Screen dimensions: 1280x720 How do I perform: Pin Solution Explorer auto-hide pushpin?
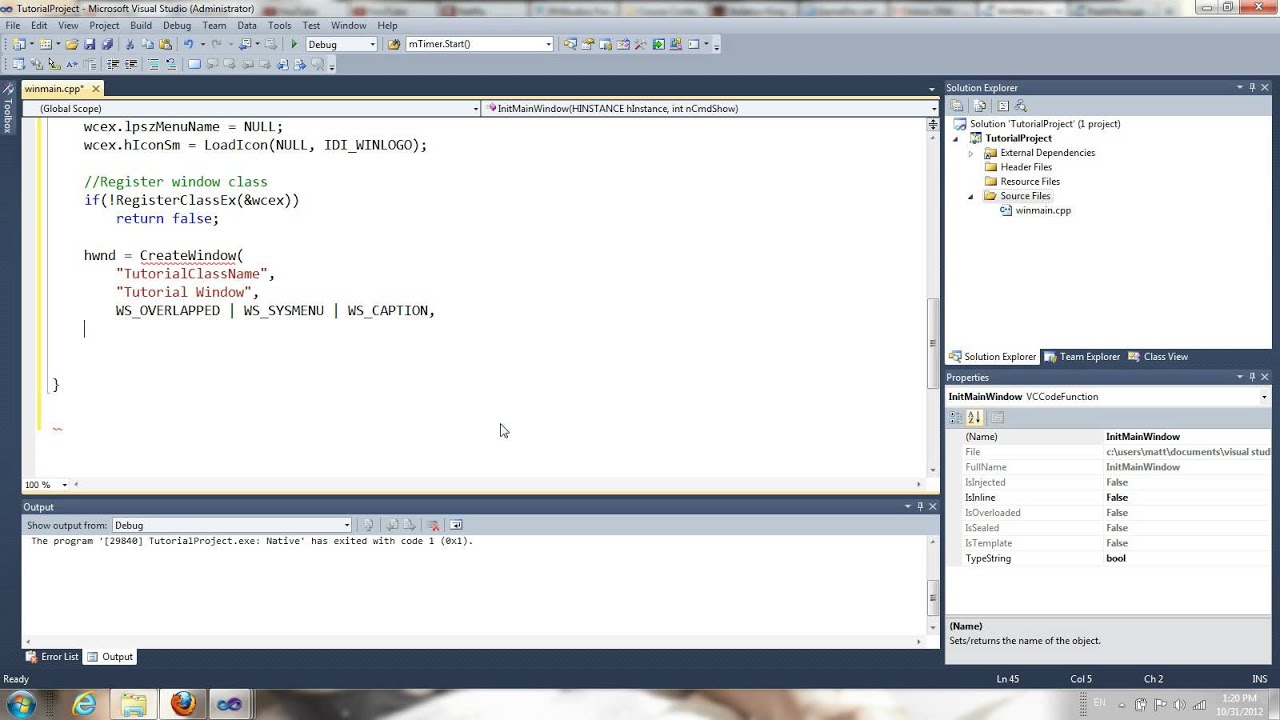(1251, 88)
